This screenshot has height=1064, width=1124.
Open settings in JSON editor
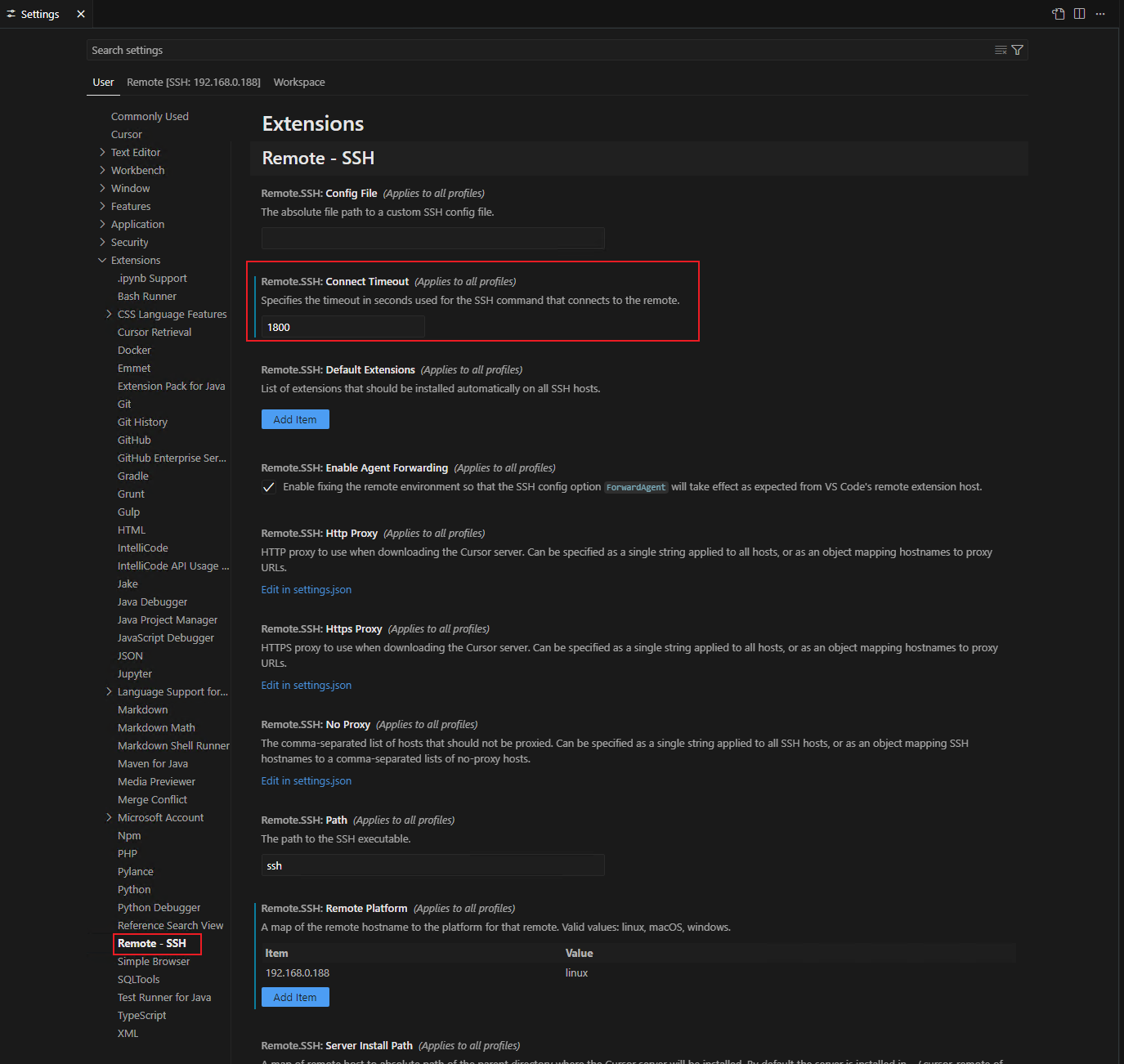coord(1058,14)
